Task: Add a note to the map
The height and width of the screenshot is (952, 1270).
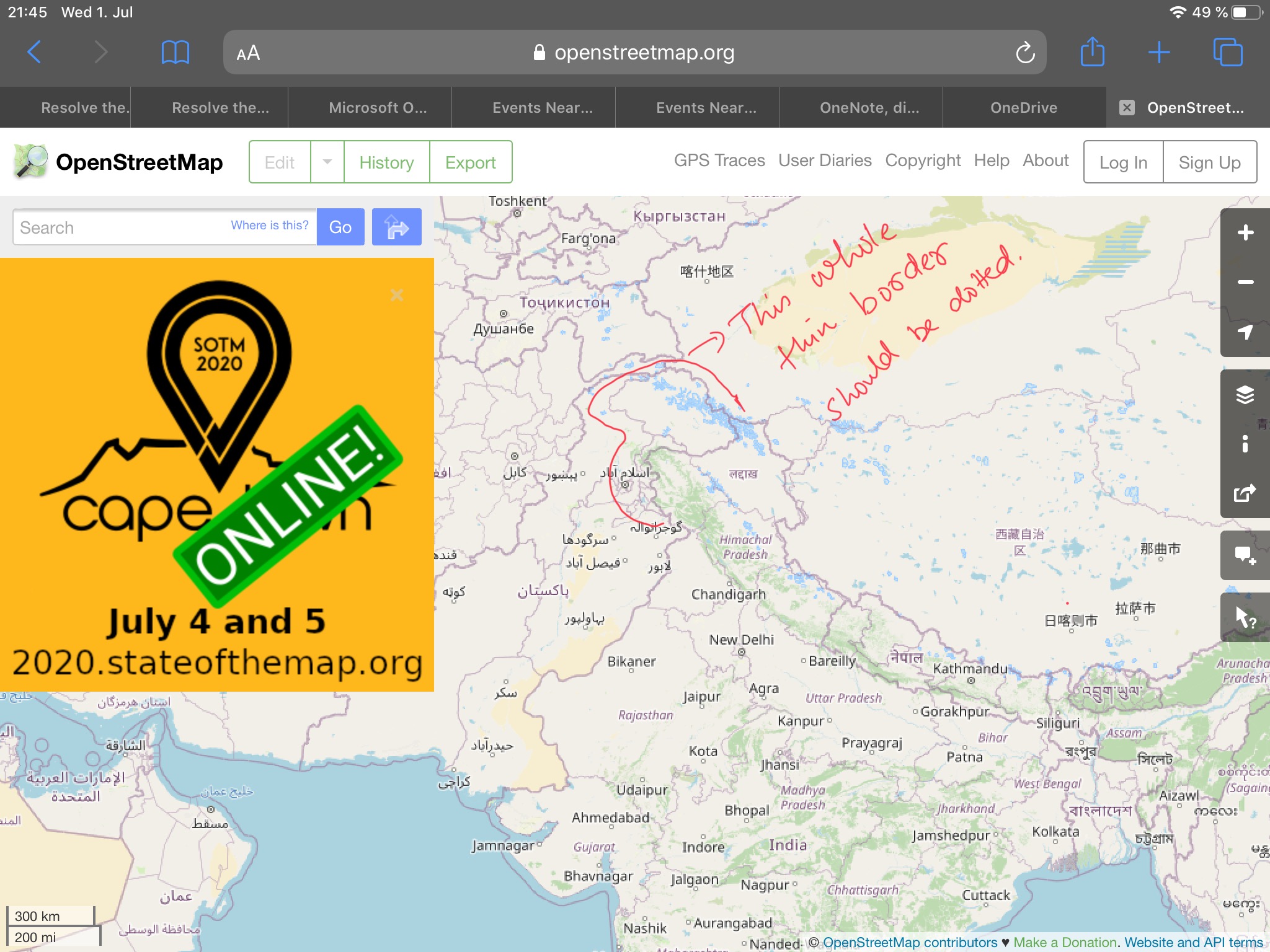Action: 1245,555
